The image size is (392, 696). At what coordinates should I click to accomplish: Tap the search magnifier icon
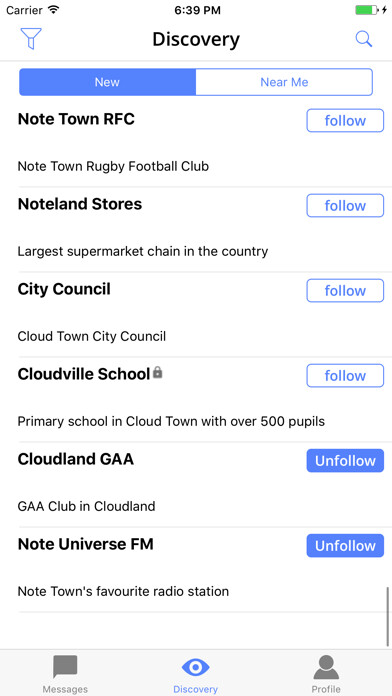pos(364,39)
